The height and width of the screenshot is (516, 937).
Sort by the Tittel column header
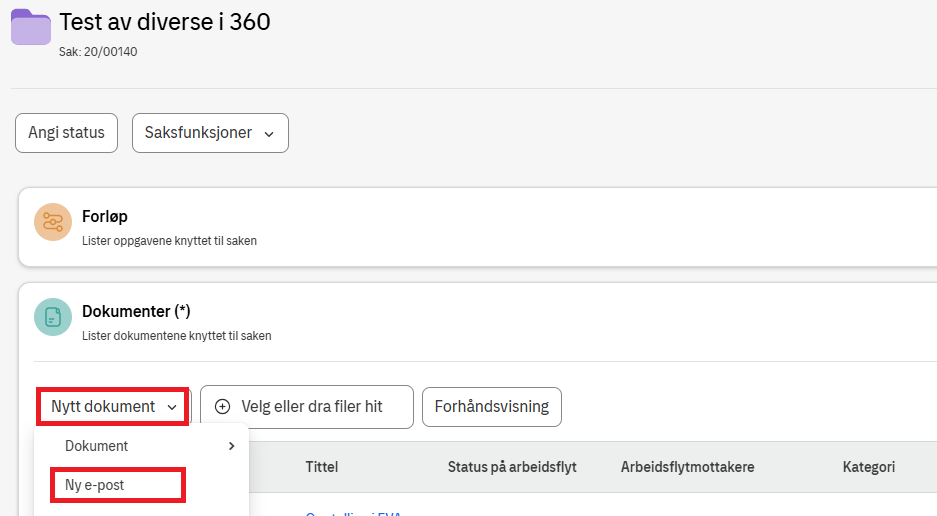(323, 467)
